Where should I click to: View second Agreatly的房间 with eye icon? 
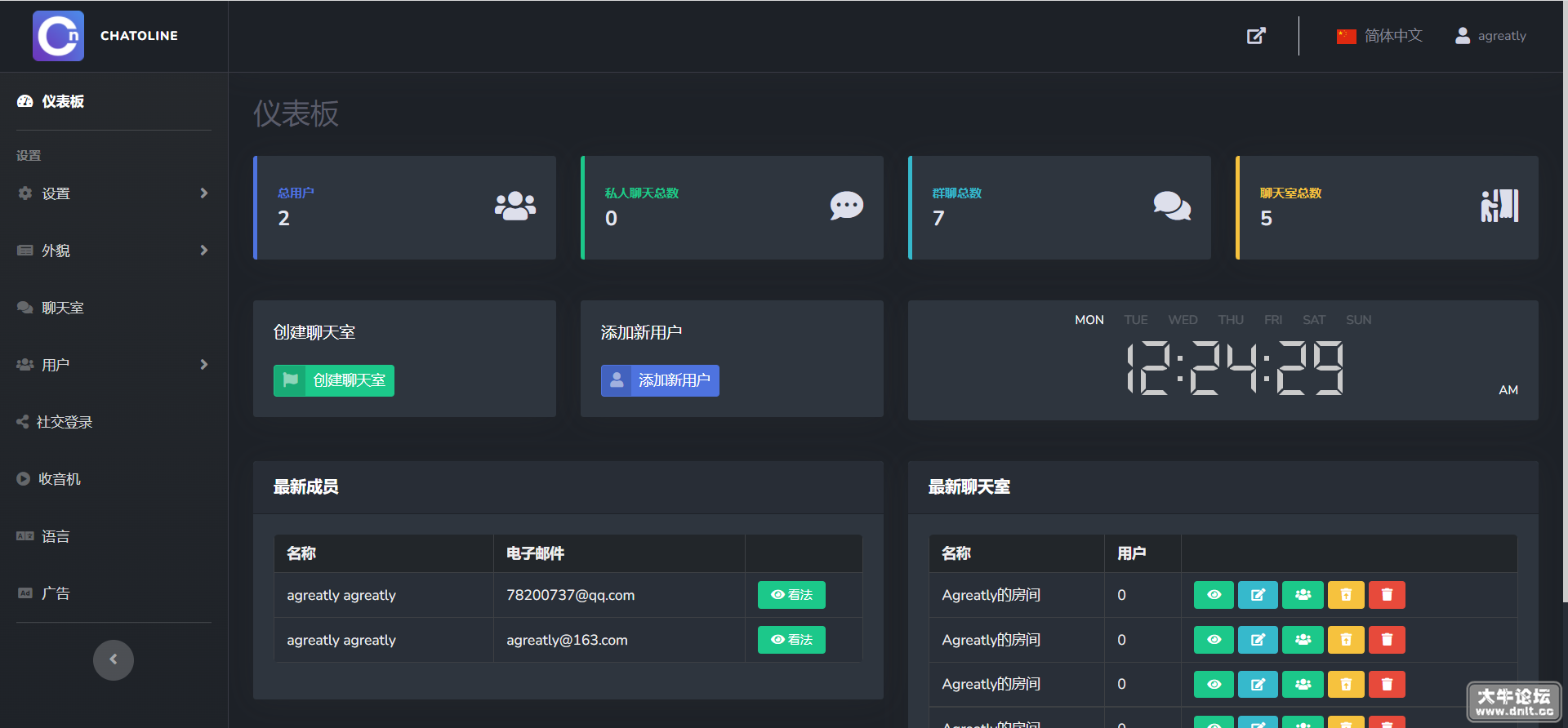pyautogui.click(x=1214, y=640)
